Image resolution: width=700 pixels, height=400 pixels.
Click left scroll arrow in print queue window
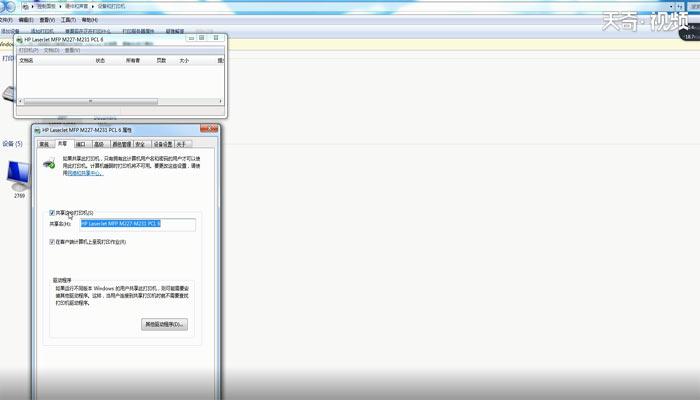coord(20,101)
